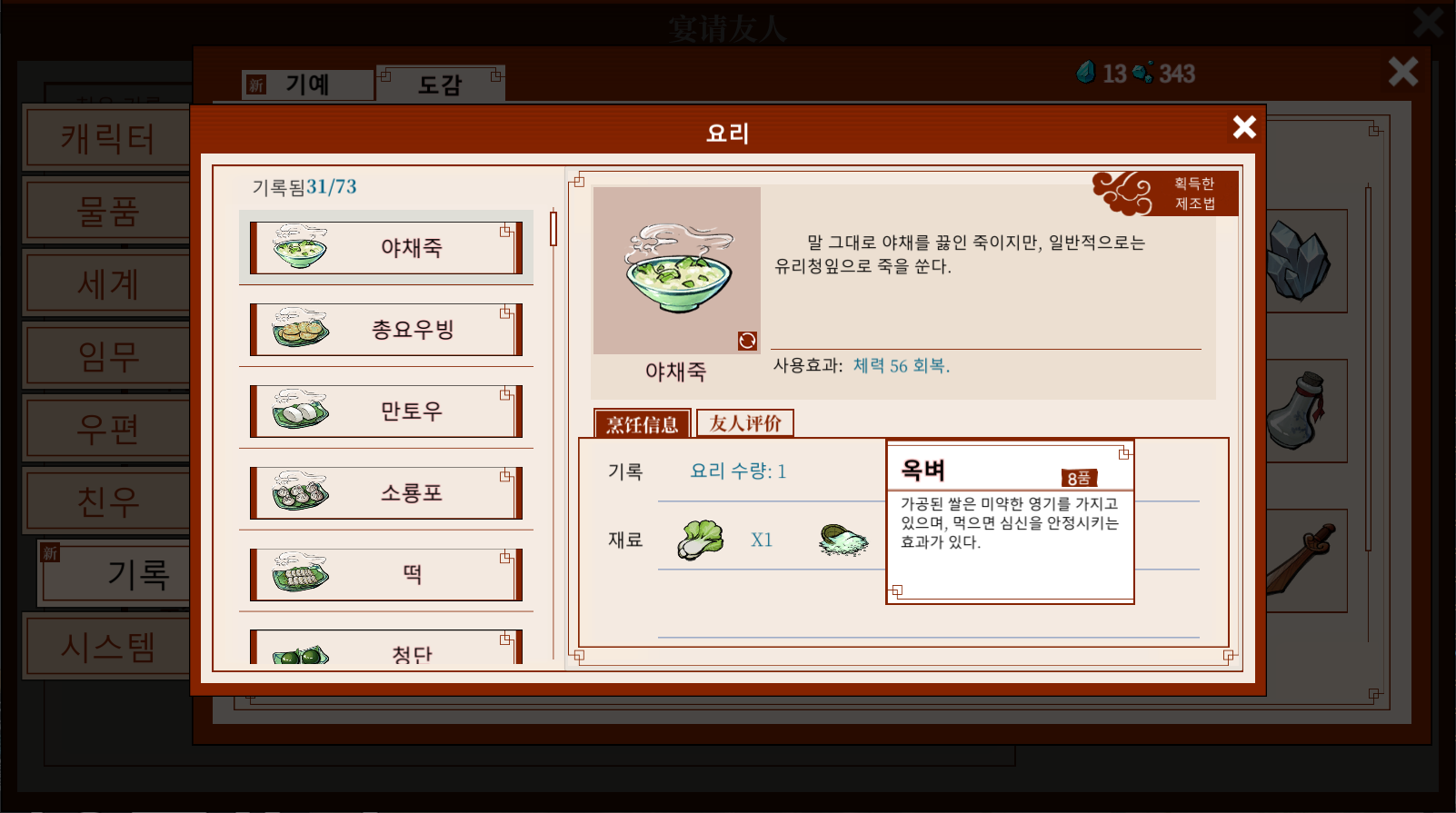Click the blue spirit stone currency icon
Viewport: 1456px width, 813px height.
click(1086, 73)
